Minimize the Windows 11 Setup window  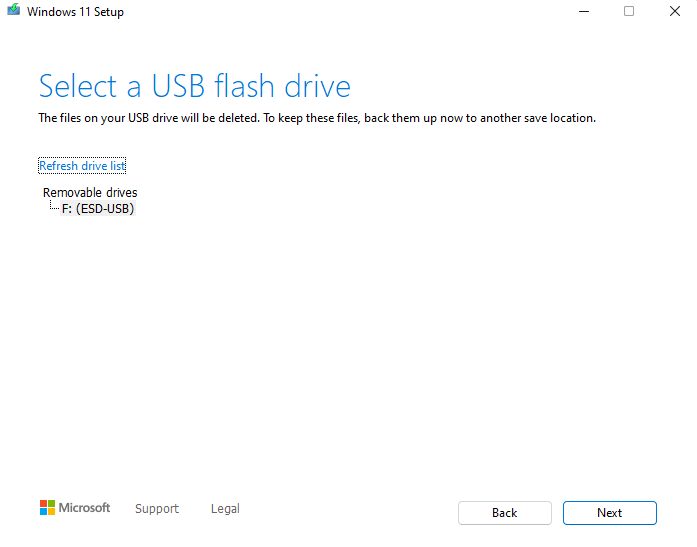(x=584, y=11)
